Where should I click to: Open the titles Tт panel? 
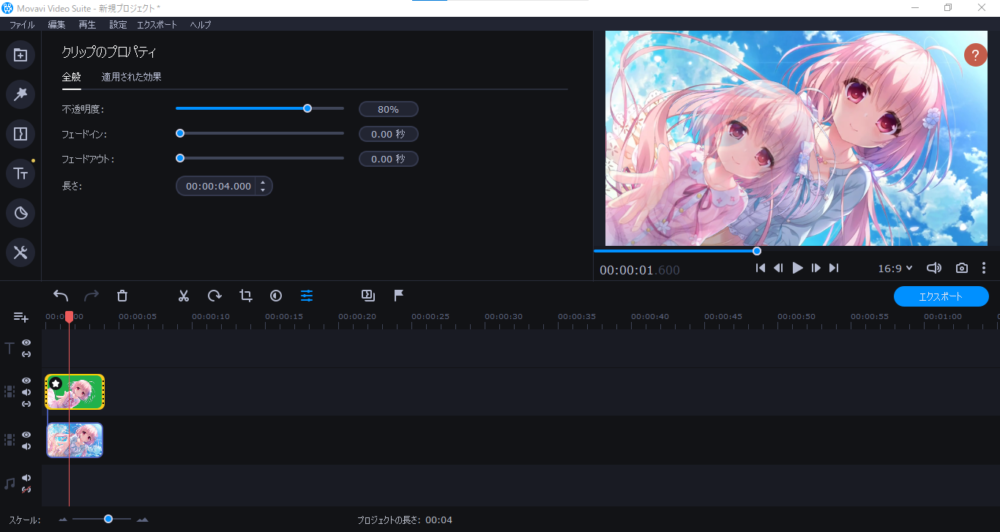(x=20, y=174)
